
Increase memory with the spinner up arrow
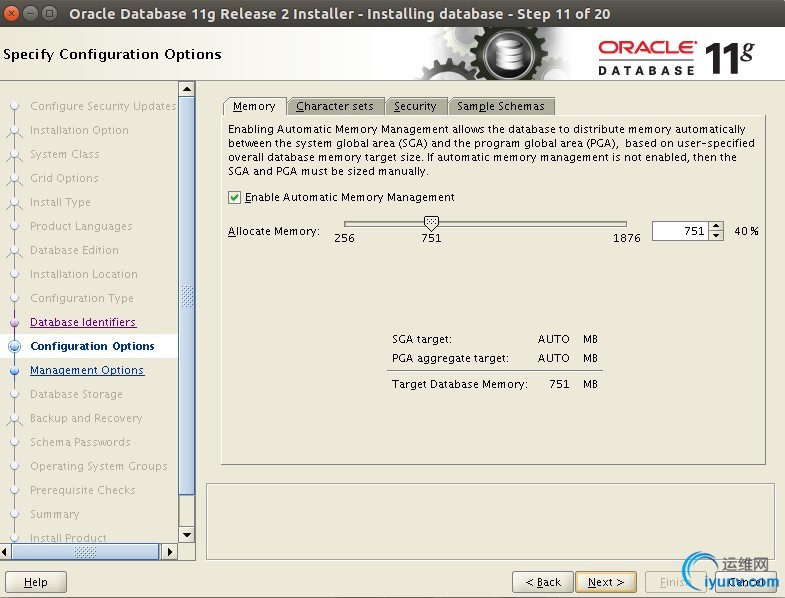pos(716,226)
